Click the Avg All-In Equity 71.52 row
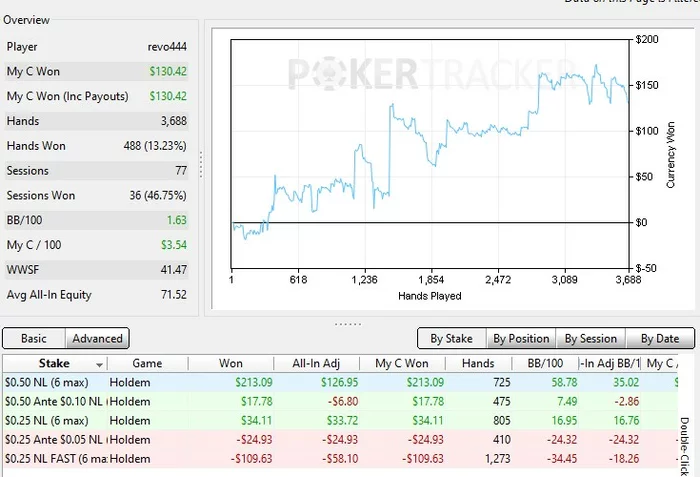 coord(96,294)
